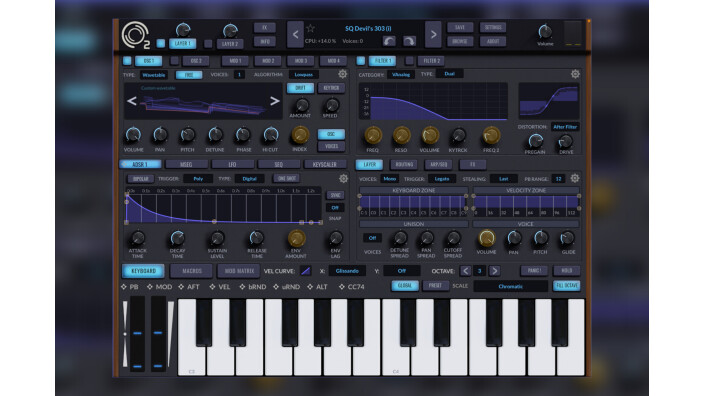Switch to the MSEG tab
The width and height of the screenshot is (704, 396).
tap(186, 164)
